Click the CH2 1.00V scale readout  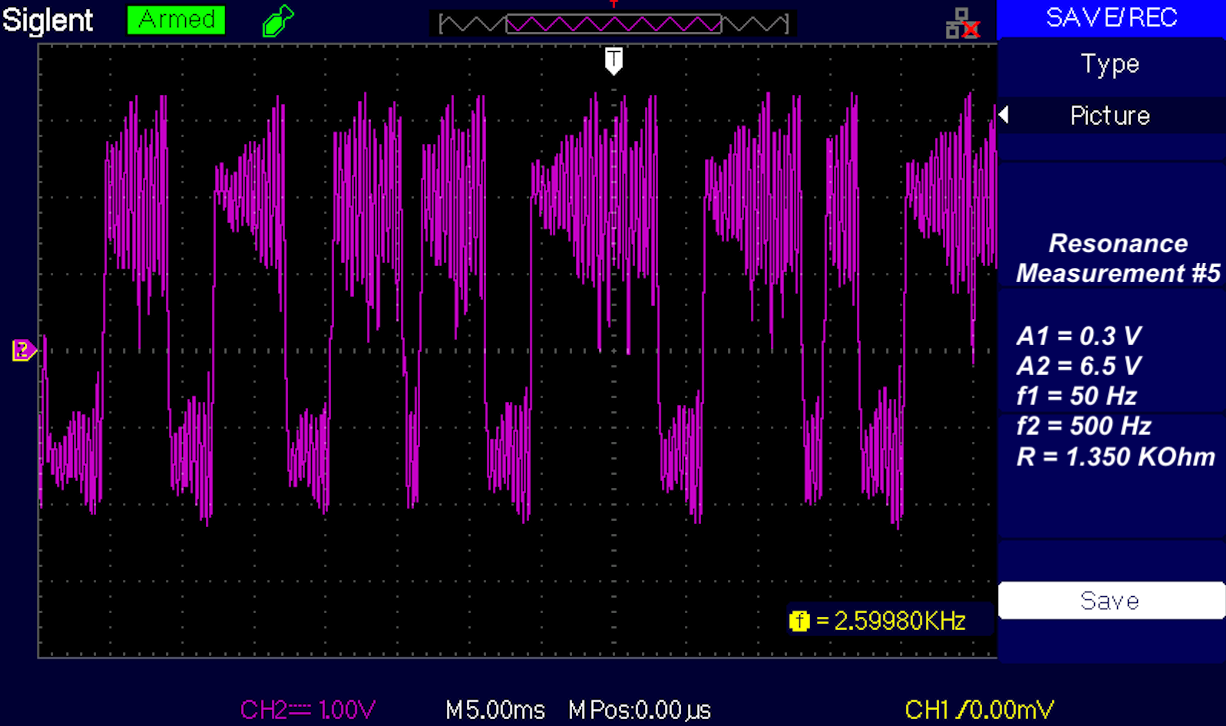click(308, 710)
